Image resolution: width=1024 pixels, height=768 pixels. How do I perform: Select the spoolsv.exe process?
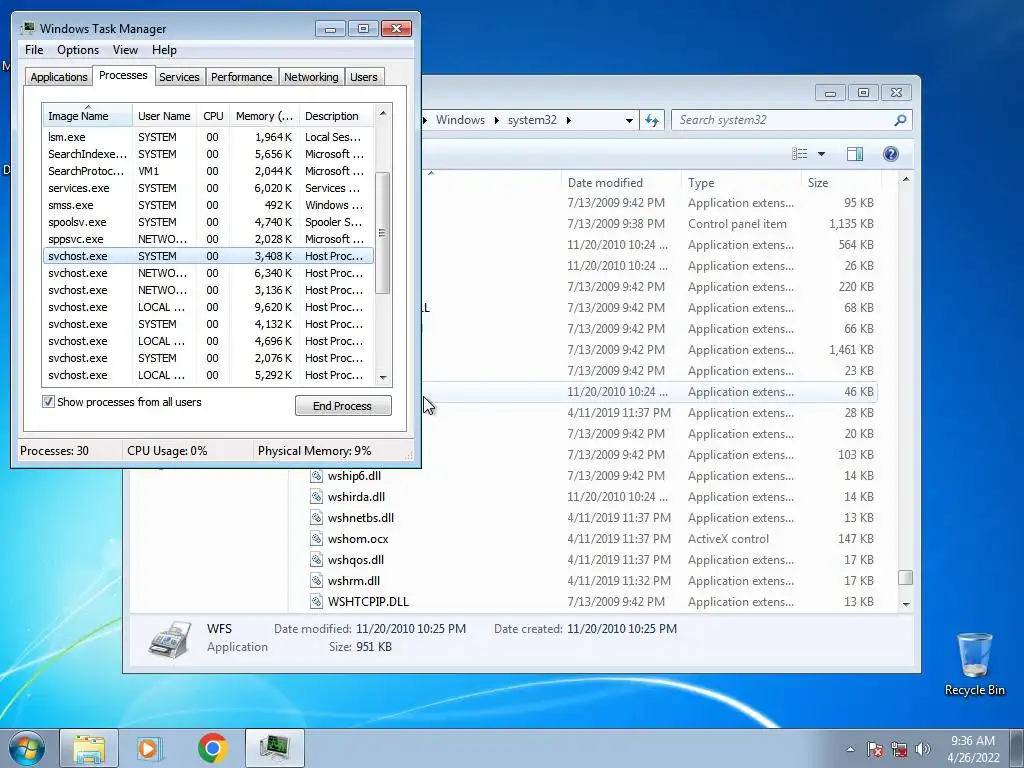pyautogui.click(x=208, y=222)
